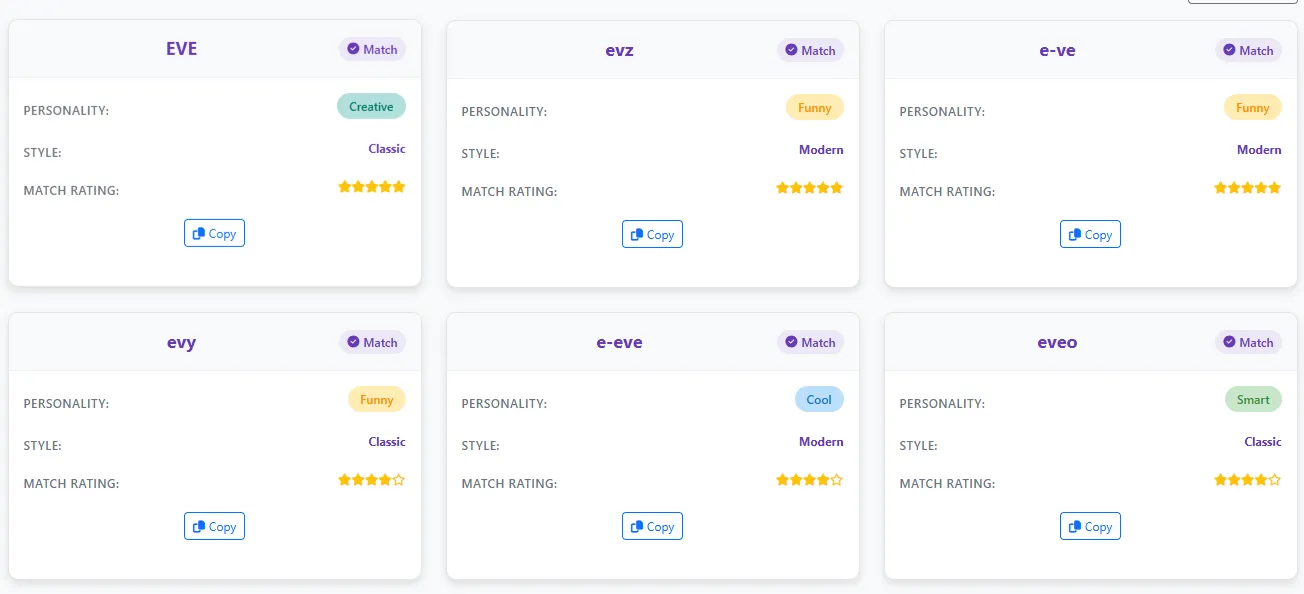Viewport: 1304px width, 594px height.
Task: Click the eveo nickname title
Action: pos(1057,342)
